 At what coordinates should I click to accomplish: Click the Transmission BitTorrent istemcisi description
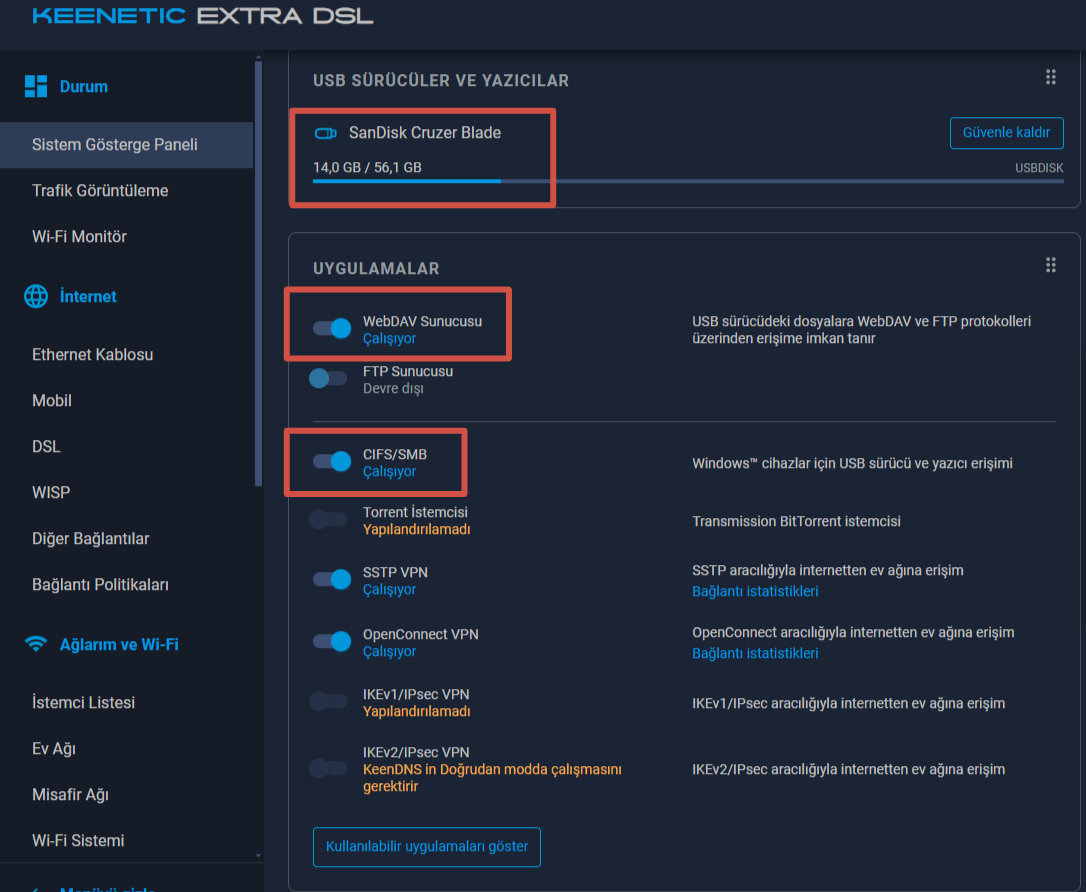click(x=796, y=521)
